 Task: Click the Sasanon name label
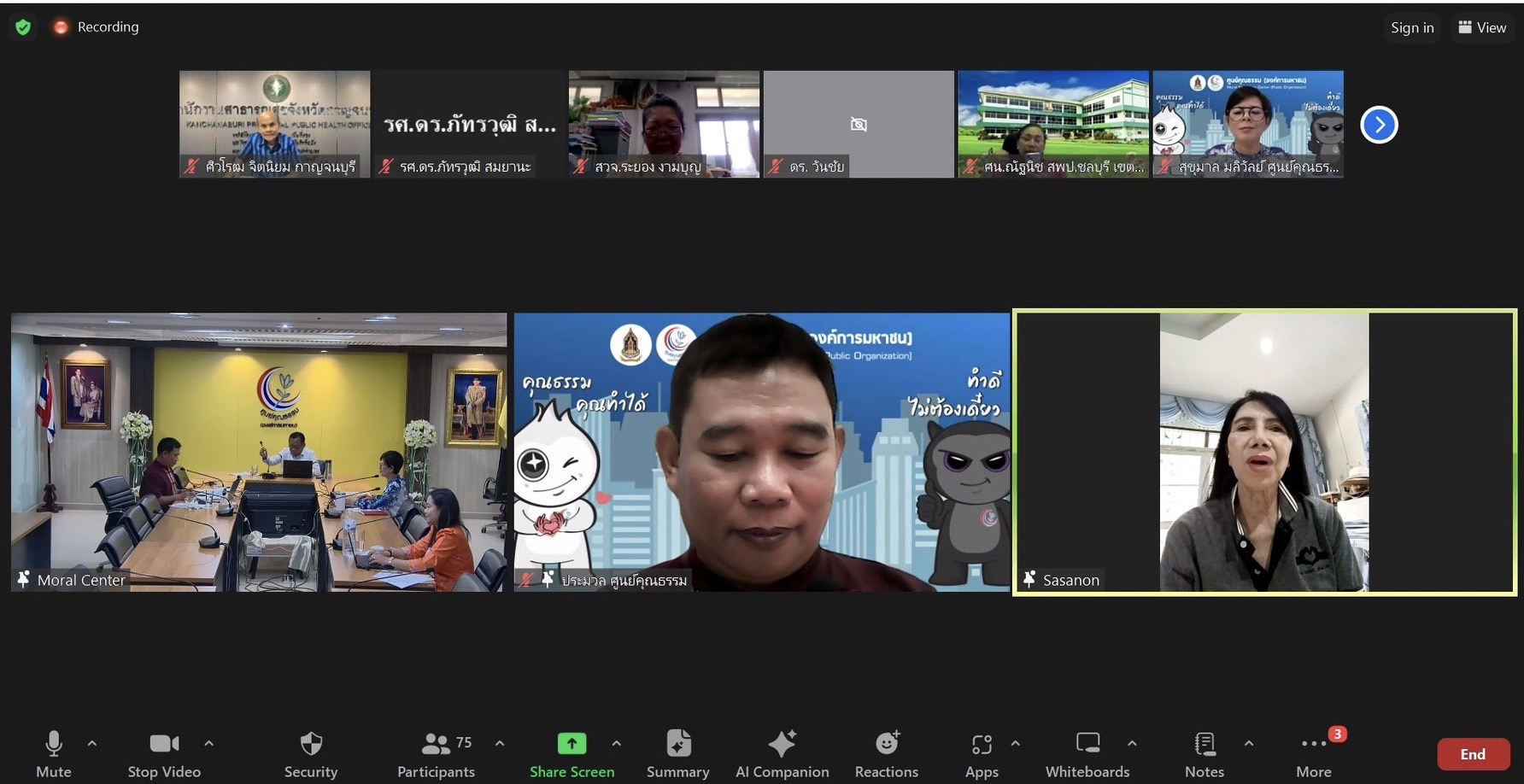coord(1071,580)
